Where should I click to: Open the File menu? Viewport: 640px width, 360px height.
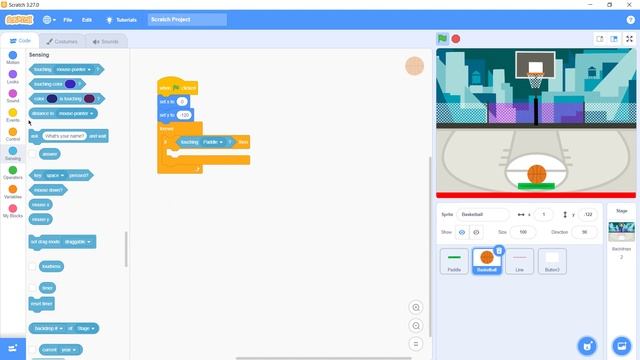click(68, 20)
